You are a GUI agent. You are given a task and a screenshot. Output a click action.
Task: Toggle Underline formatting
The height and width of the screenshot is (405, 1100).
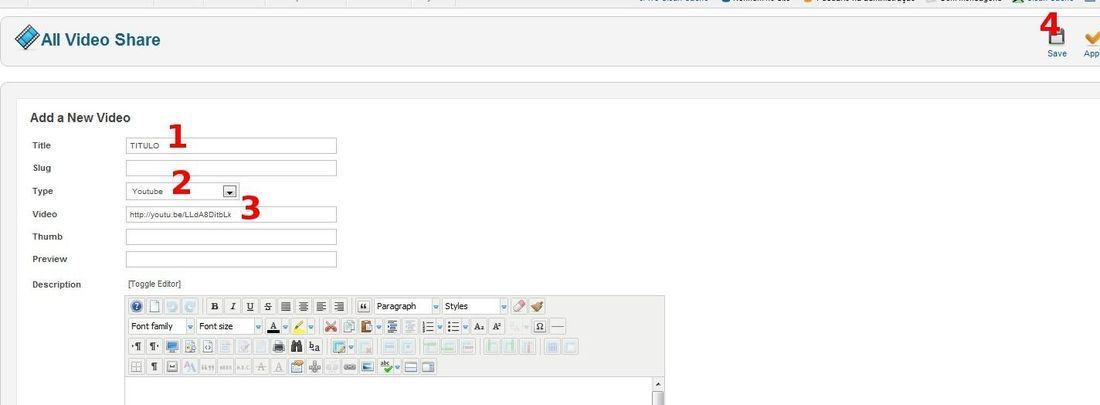coord(250,306)
